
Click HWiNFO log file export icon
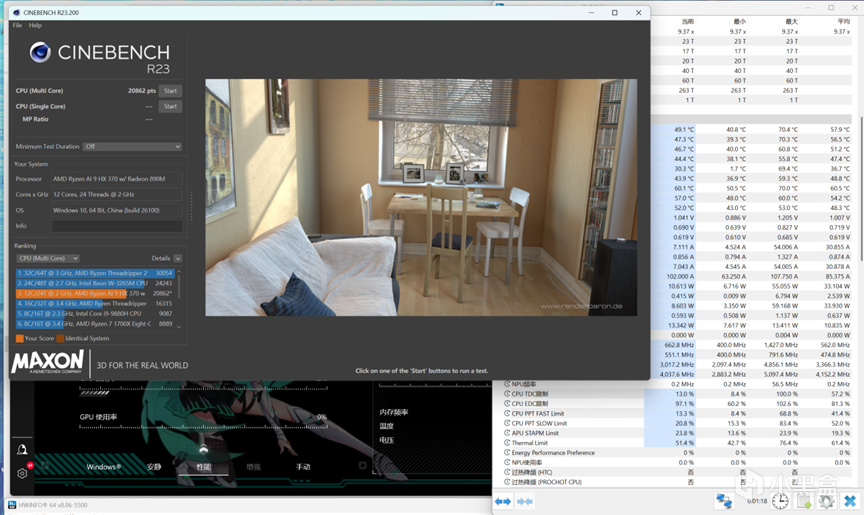point(804,501)
